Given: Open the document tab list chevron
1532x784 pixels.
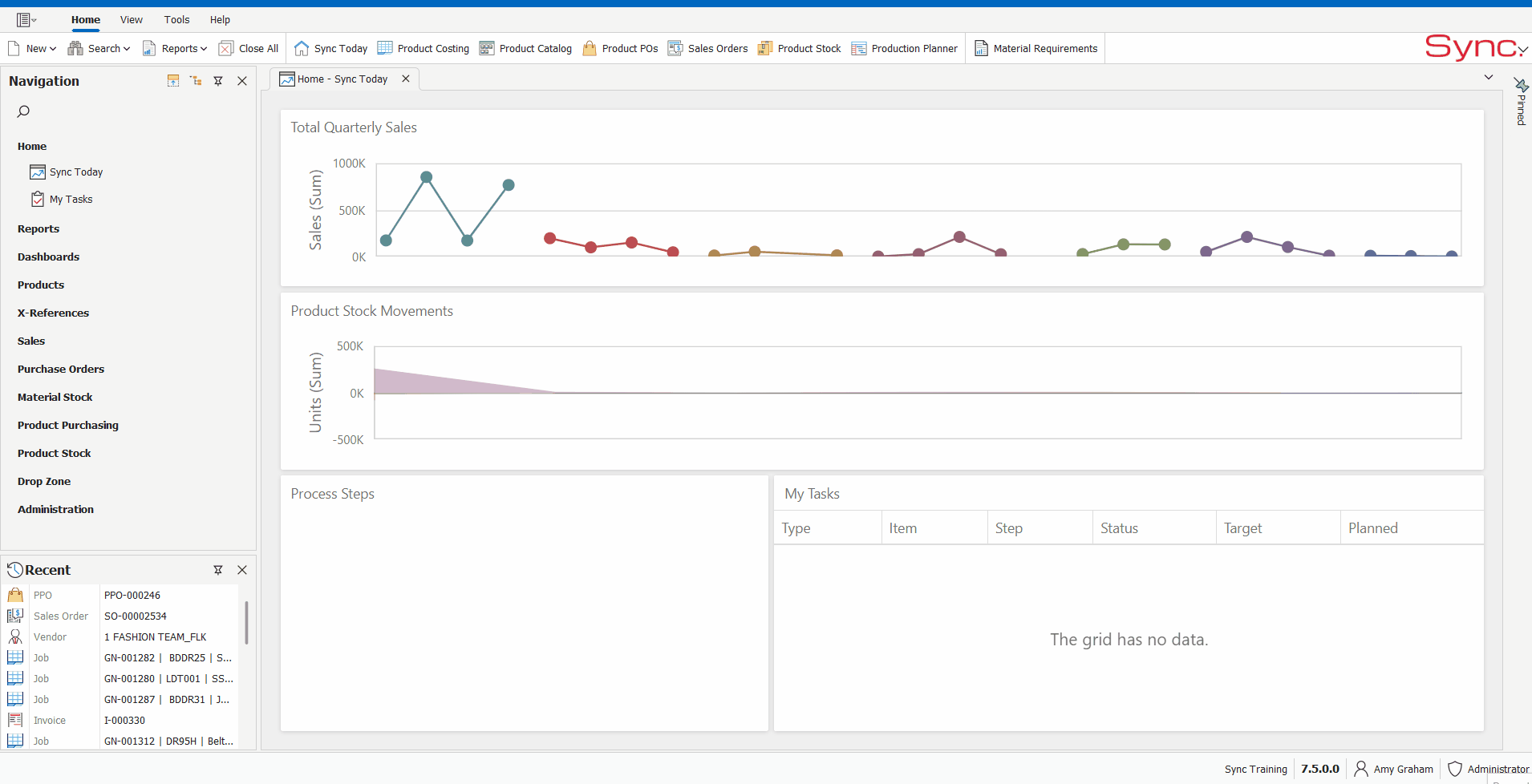Looking at the screenshot, I should click(1489, 78).
